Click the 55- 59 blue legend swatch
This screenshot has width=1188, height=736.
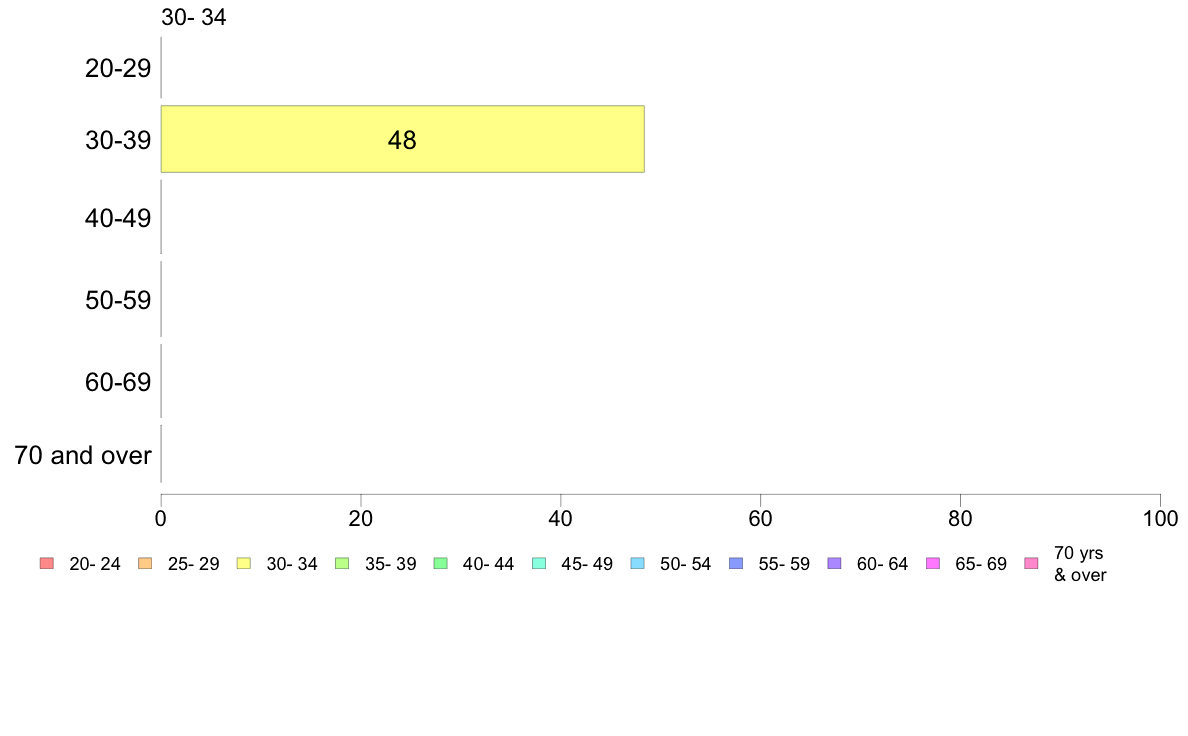click(736, 563)
